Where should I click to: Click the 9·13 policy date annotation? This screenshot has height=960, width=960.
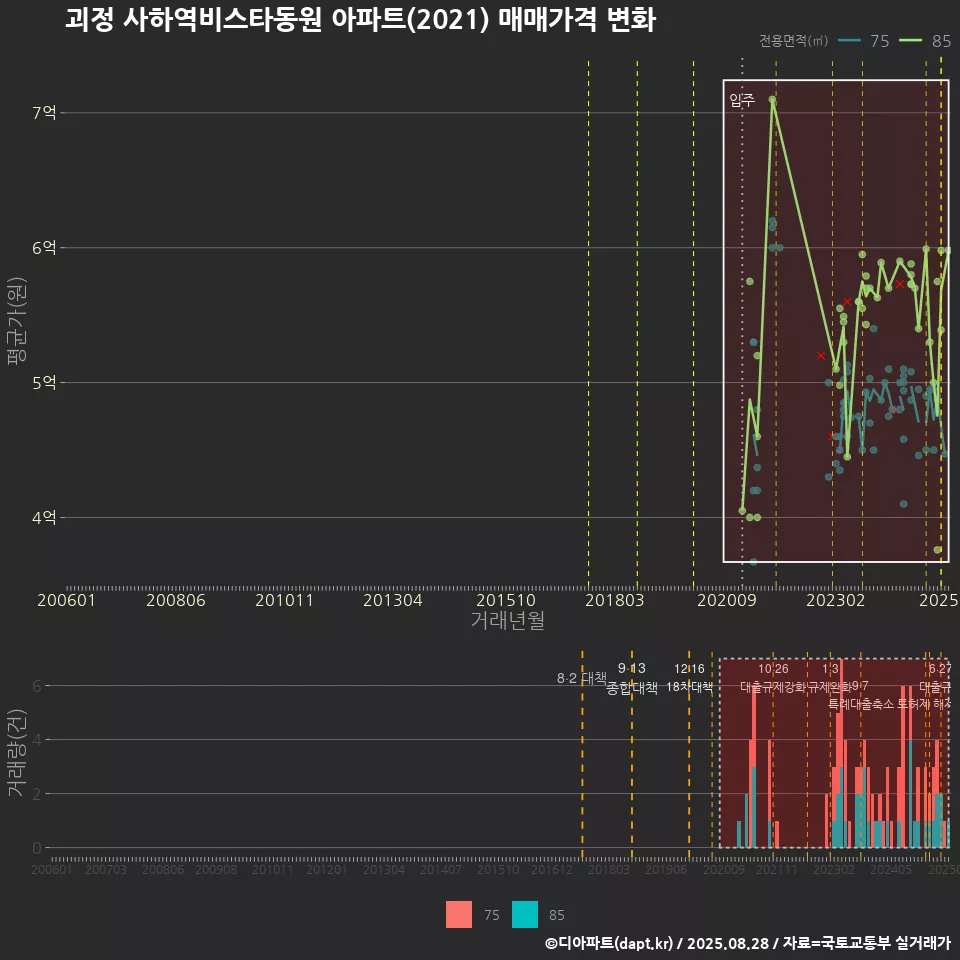point(632,668)
